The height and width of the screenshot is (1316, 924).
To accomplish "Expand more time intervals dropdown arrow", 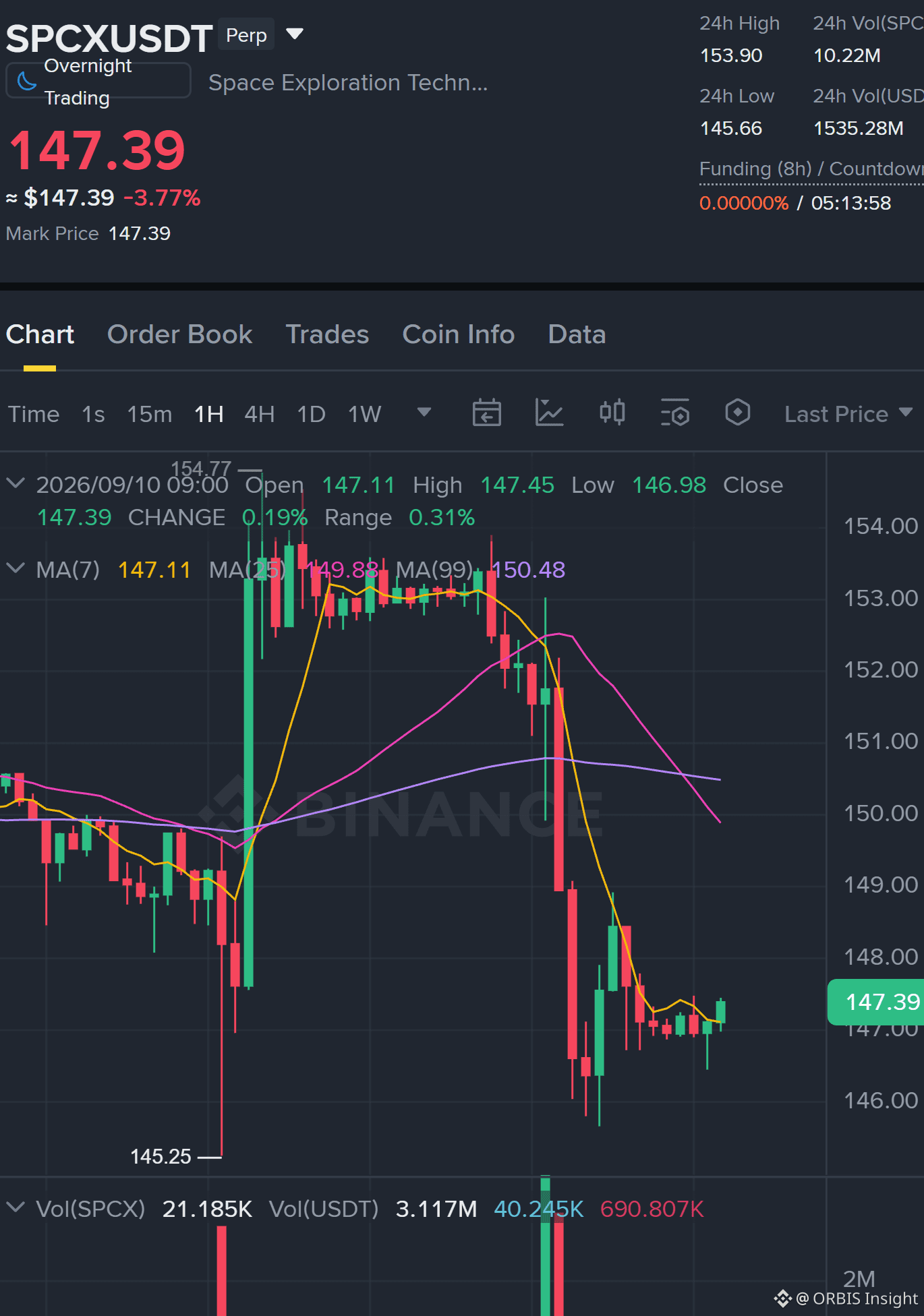I will [424, 412].
